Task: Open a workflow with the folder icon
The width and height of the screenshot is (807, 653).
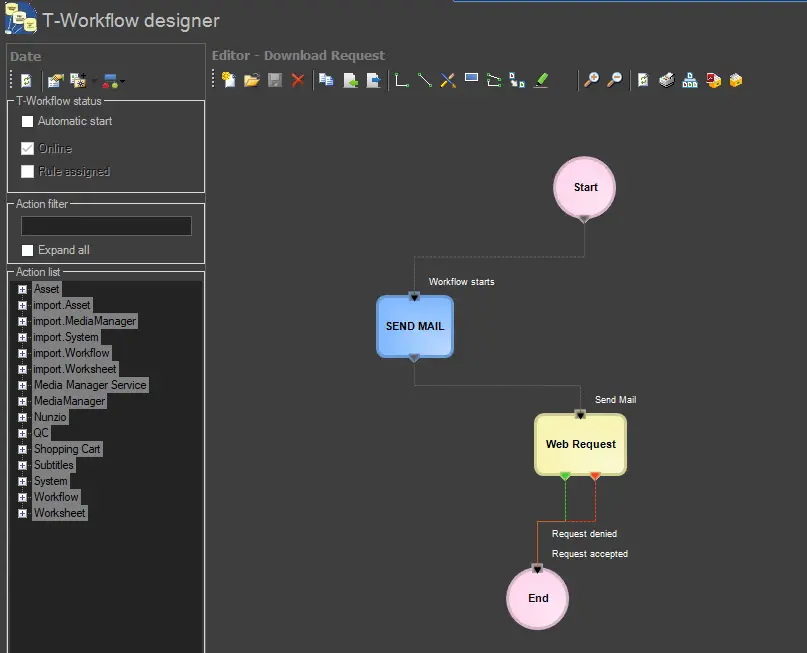Action: (x=251, y=80)
